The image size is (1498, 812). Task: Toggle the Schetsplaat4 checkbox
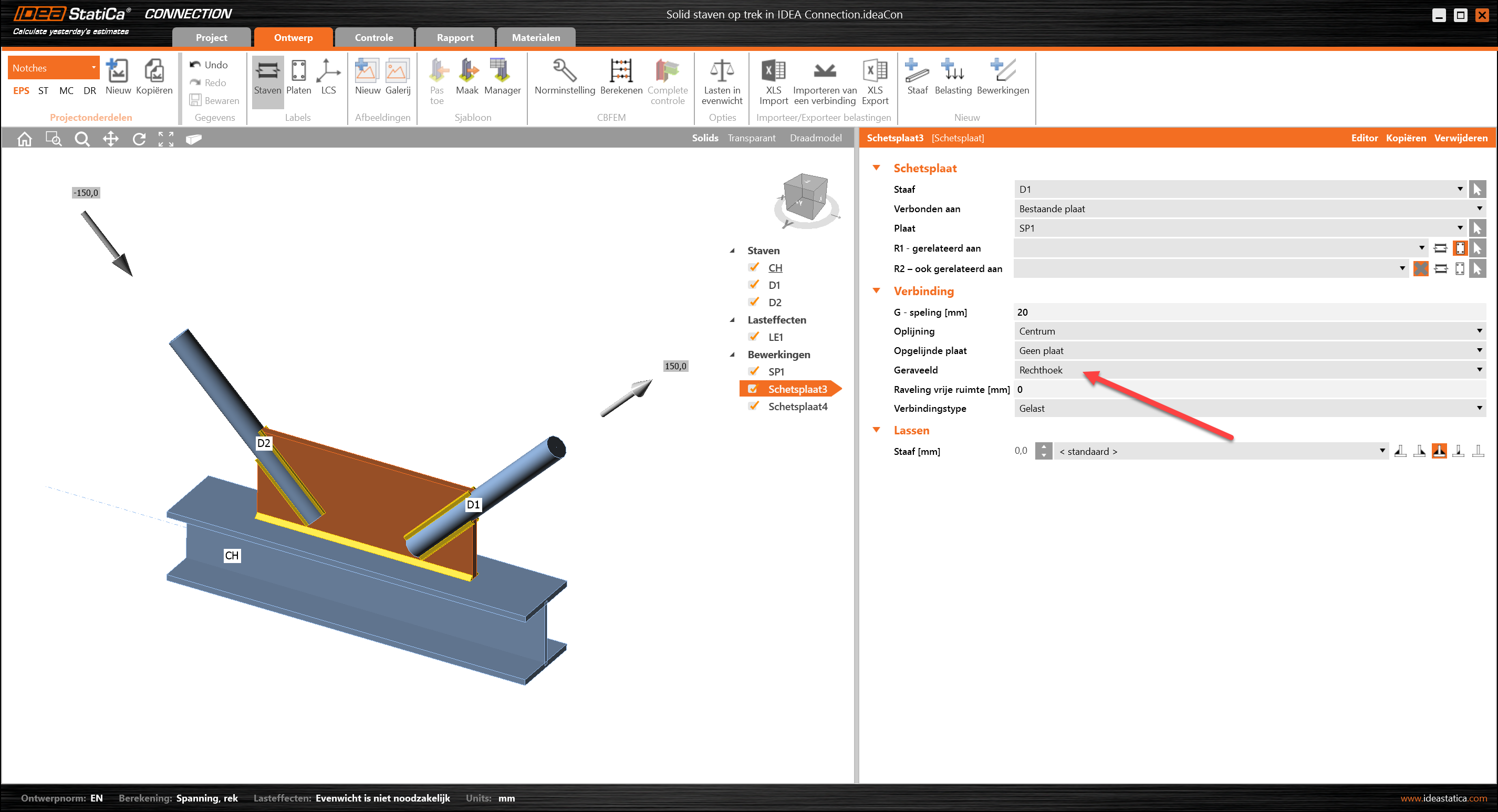(754, 406)
